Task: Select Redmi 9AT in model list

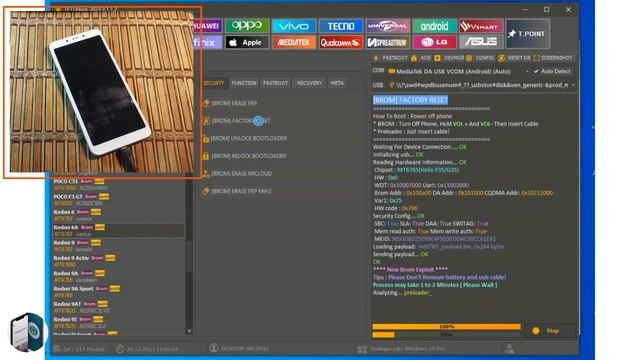Action: point(118,307)
